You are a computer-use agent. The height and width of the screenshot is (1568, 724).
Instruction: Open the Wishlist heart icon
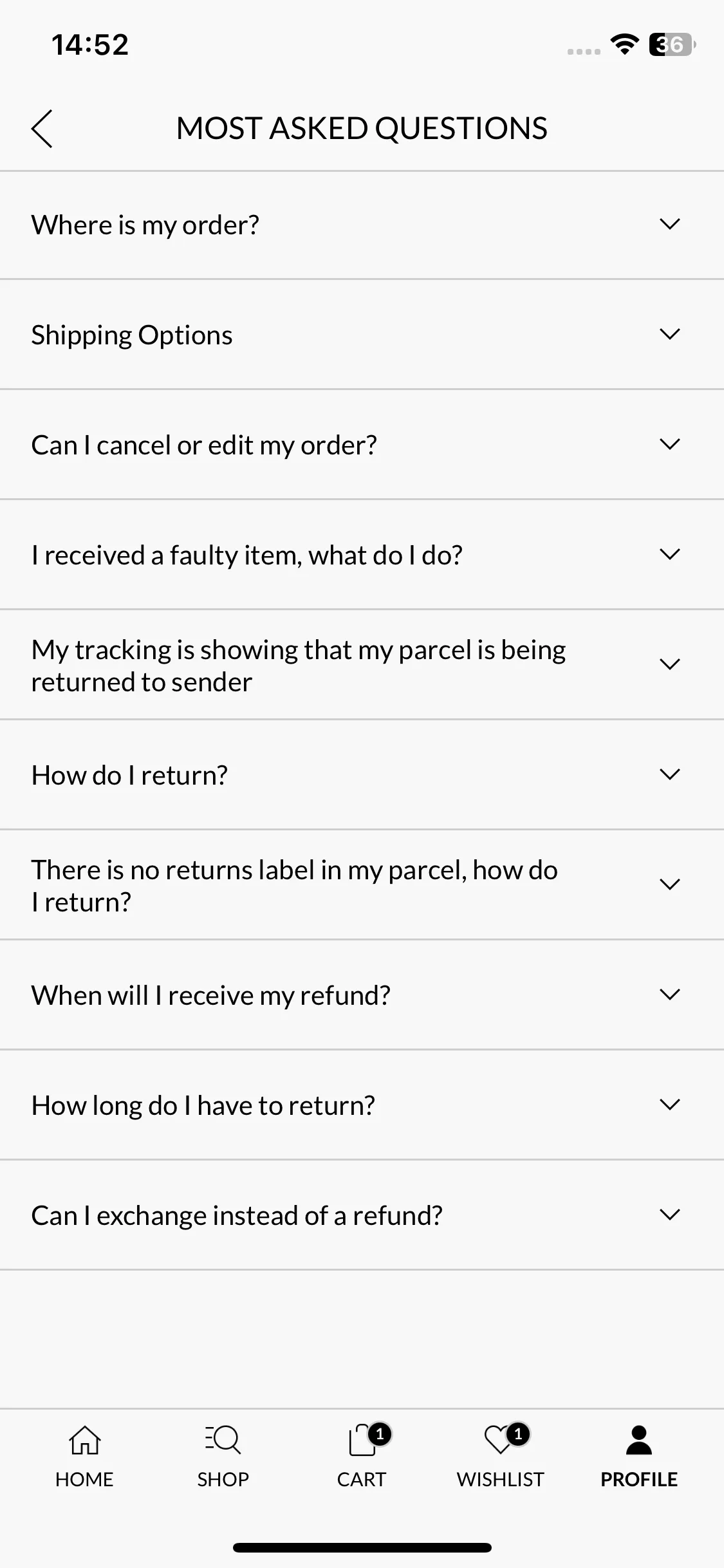[500, 1440]
